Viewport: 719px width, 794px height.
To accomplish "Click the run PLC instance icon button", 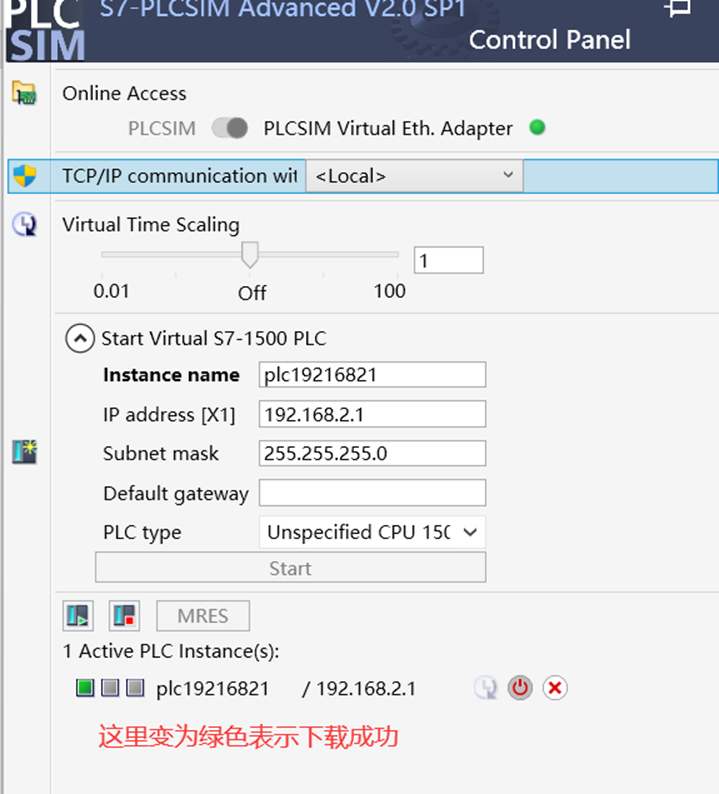I will [x=78, y=616].
